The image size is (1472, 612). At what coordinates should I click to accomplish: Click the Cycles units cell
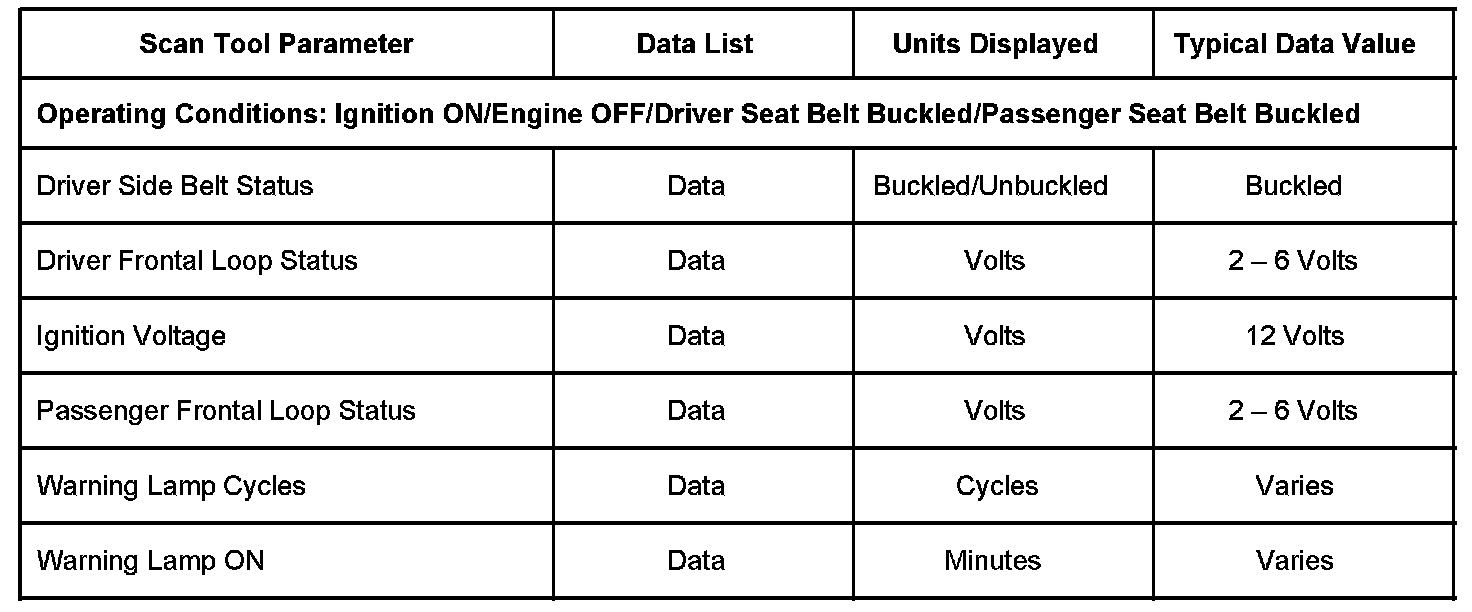(x=997, y=486)
